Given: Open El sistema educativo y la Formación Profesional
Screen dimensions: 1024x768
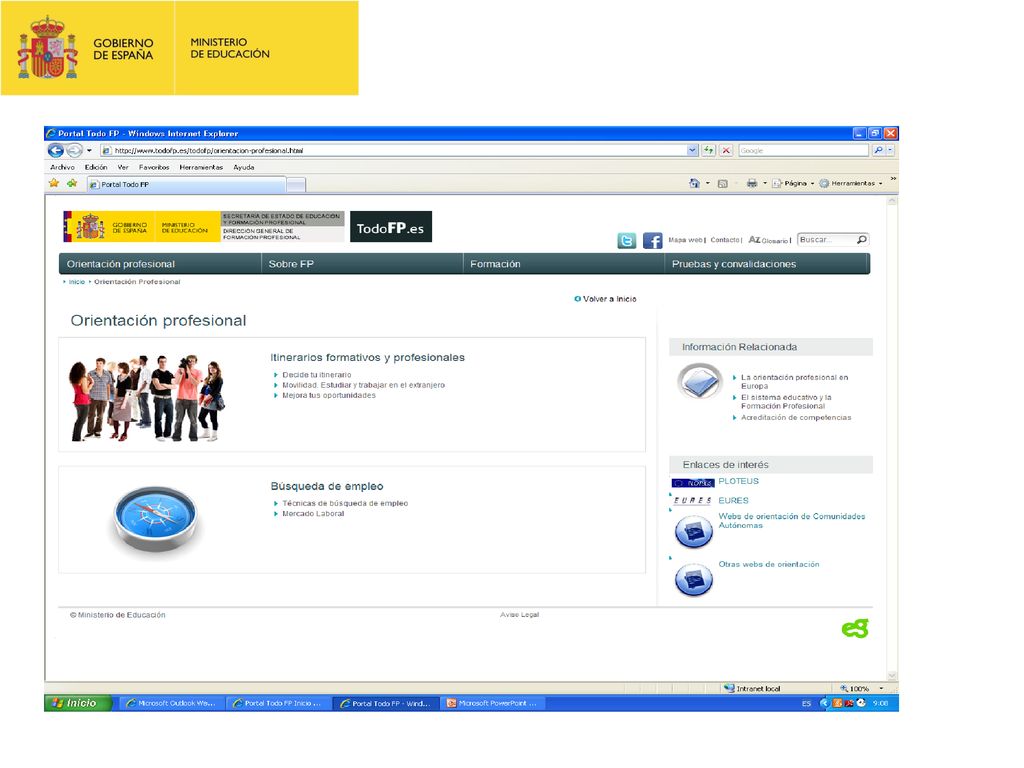Looking at the screenshot, I should click(x=786, y=402).
